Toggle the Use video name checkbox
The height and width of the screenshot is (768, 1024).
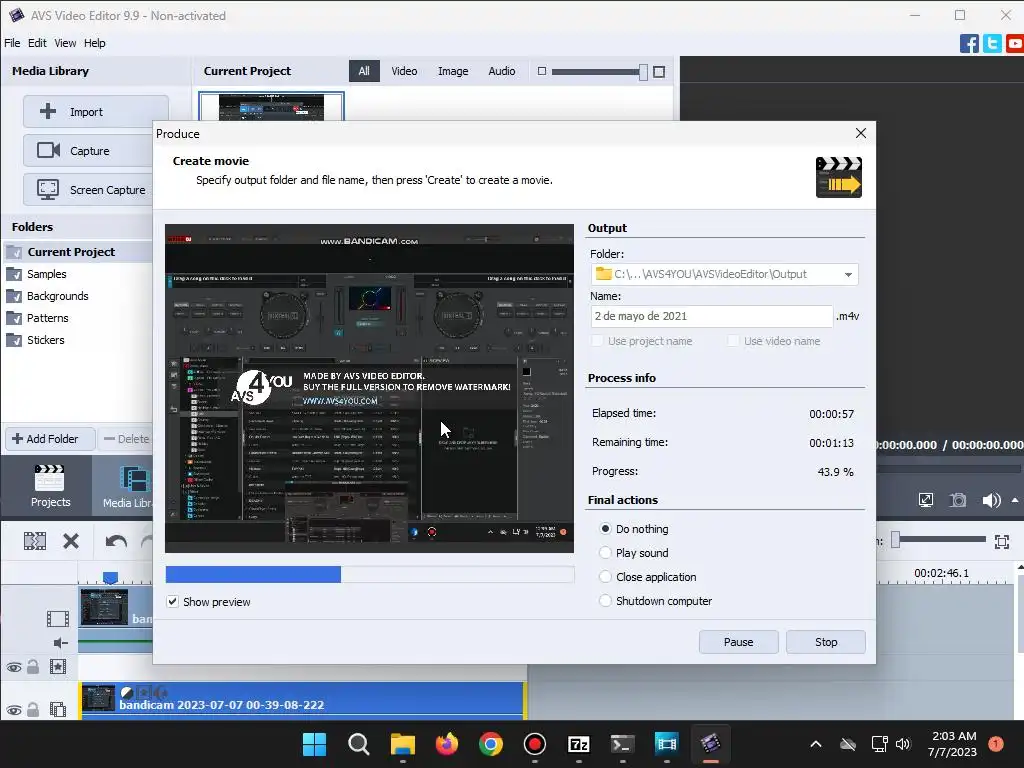coord(733,341)
